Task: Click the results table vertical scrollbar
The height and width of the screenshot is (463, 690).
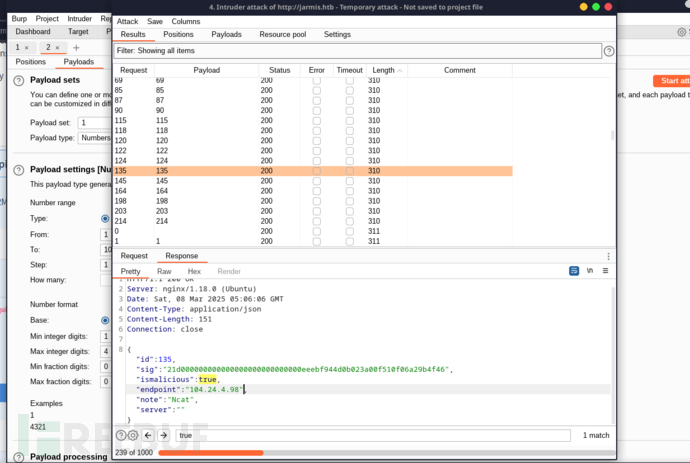Action: [x=612, y=136]
